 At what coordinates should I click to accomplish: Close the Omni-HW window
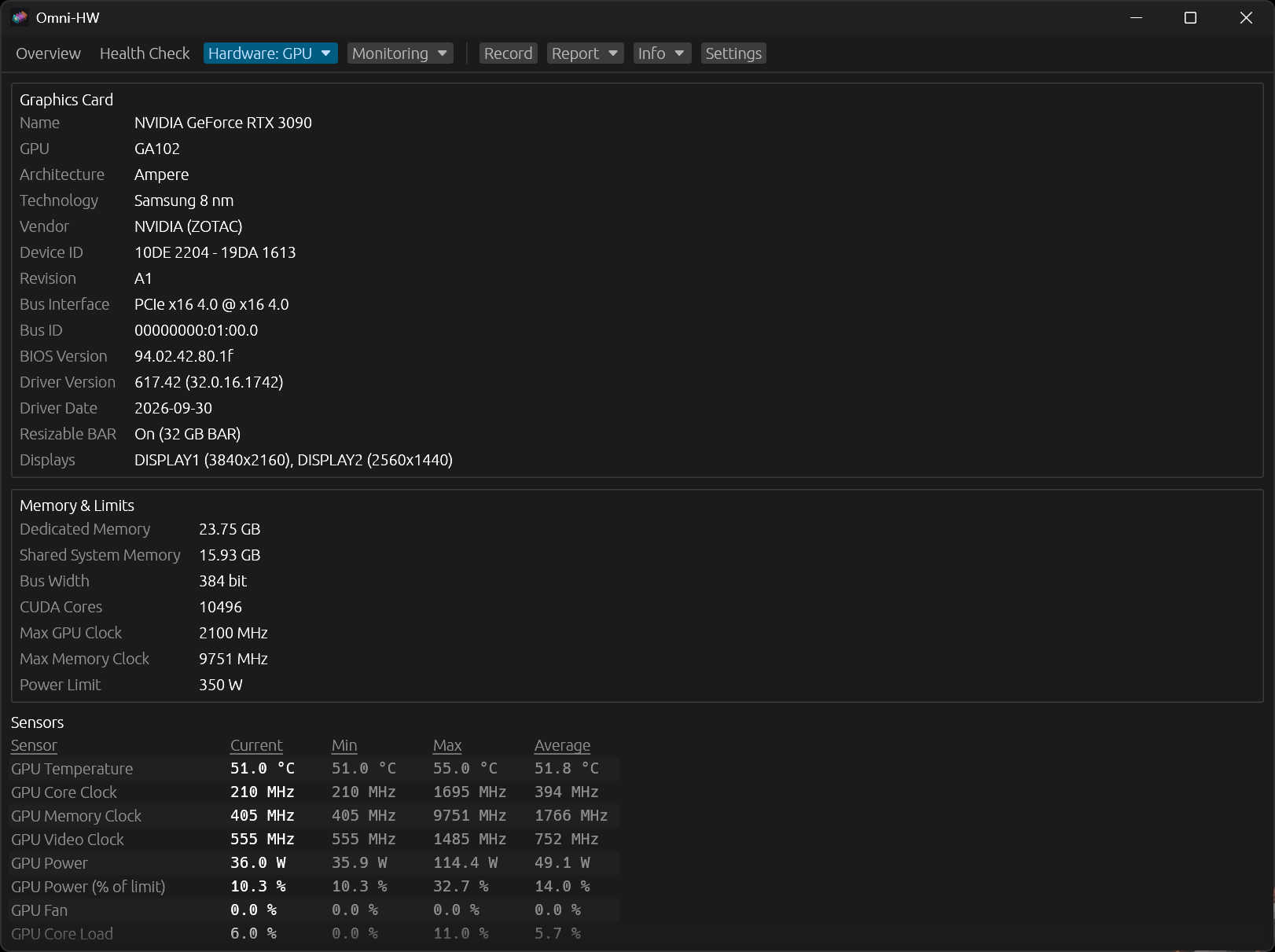[1246, 17]
